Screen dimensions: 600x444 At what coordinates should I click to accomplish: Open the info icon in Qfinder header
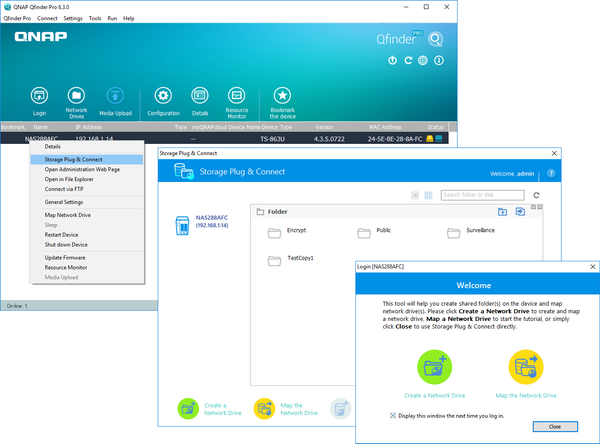[x=439, y=60]
